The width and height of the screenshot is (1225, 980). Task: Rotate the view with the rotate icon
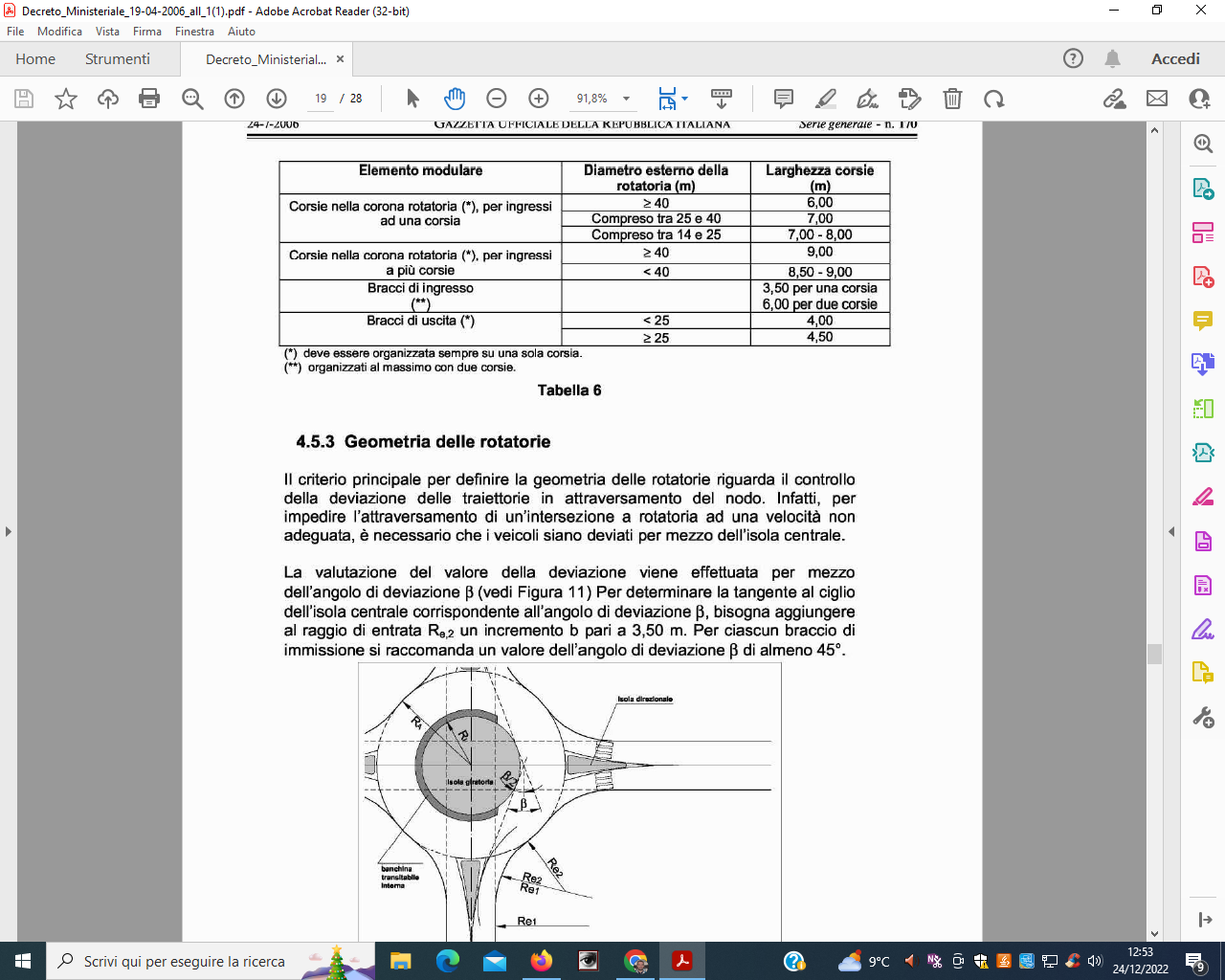[994, 99]
